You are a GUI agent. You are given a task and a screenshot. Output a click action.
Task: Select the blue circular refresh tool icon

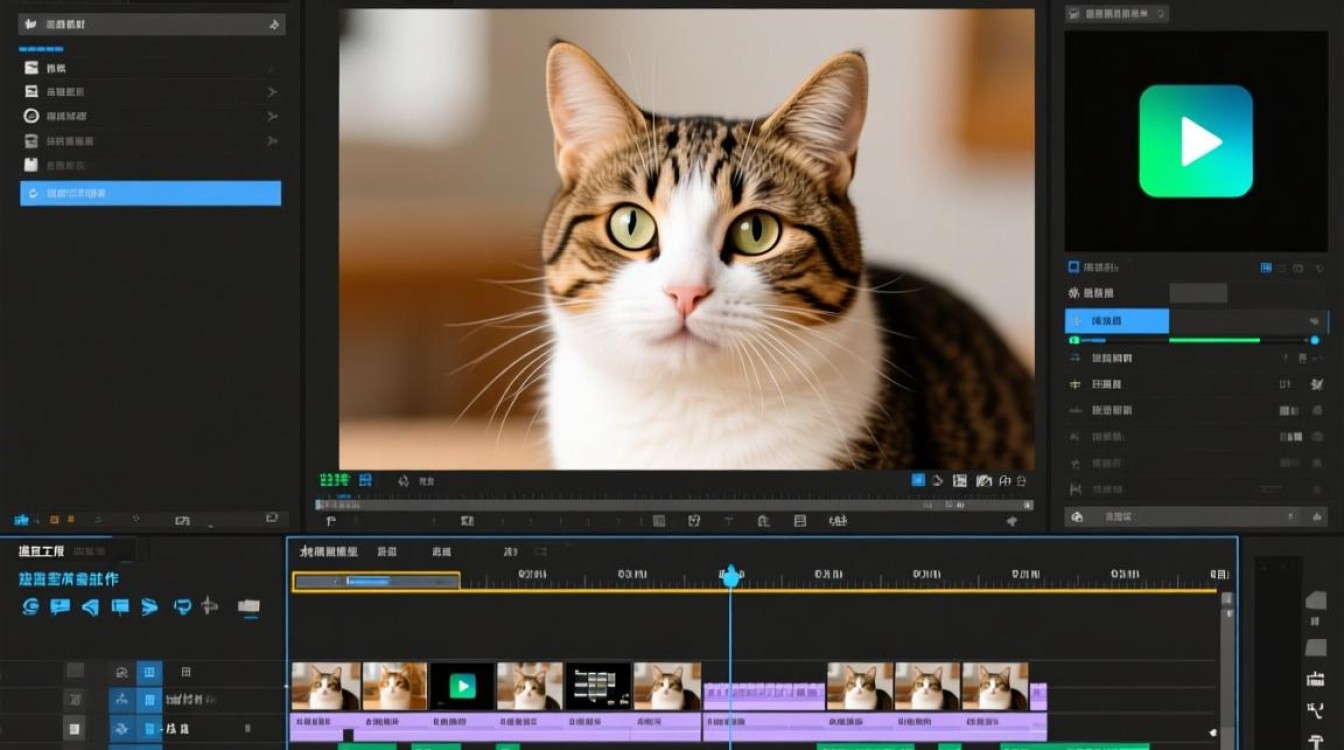point(30,606)
